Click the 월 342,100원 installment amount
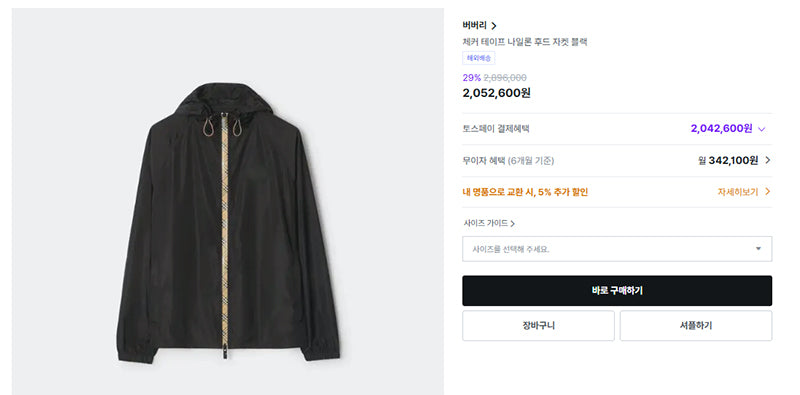 (x=728, y=160)
